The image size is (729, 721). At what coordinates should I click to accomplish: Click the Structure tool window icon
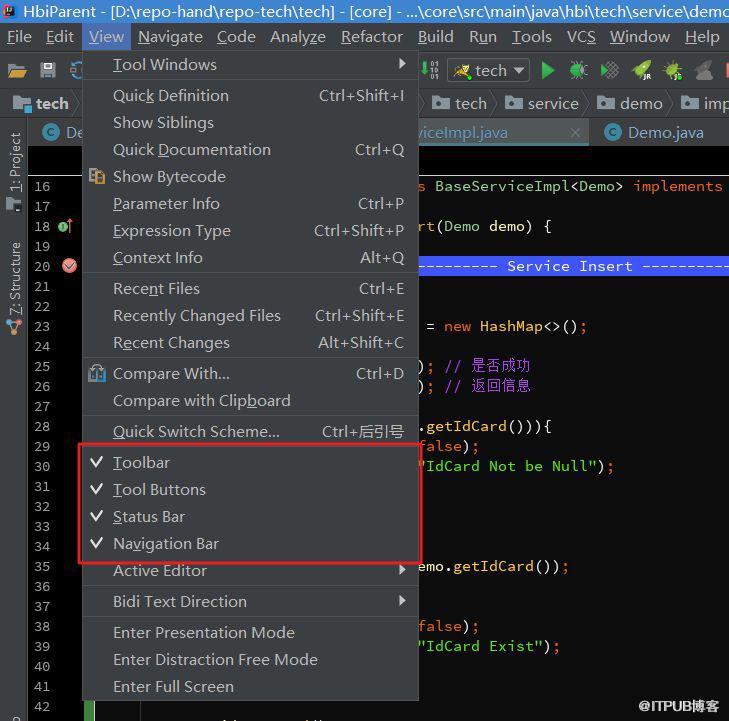pos(14,327)
